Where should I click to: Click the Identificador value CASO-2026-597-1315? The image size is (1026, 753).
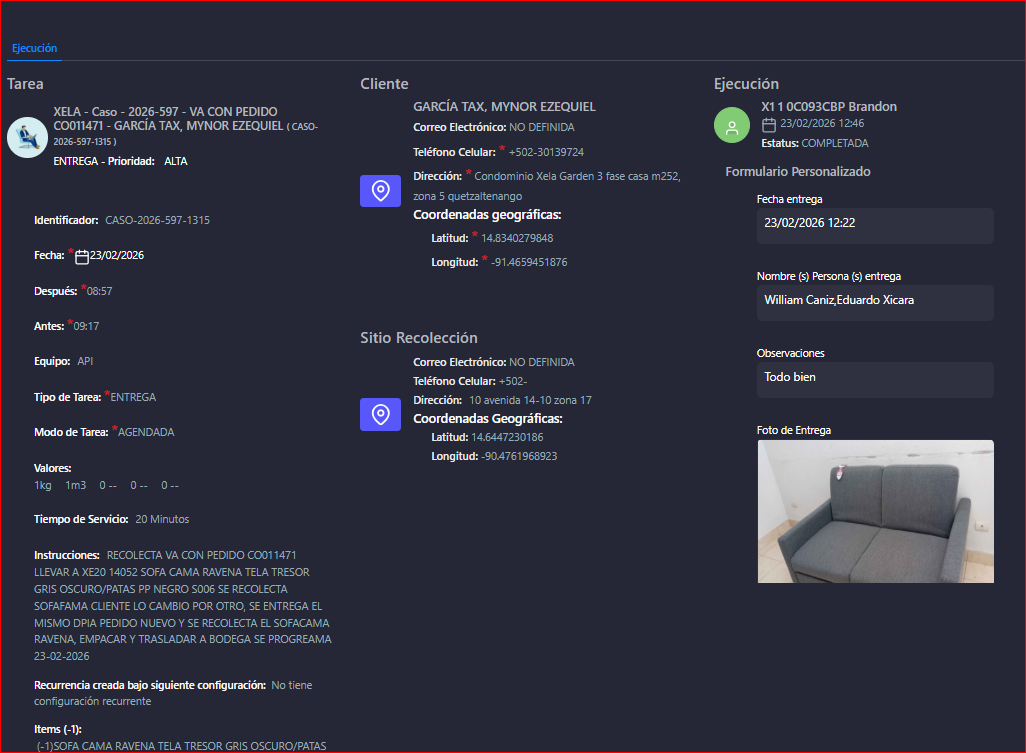point(157,220)
